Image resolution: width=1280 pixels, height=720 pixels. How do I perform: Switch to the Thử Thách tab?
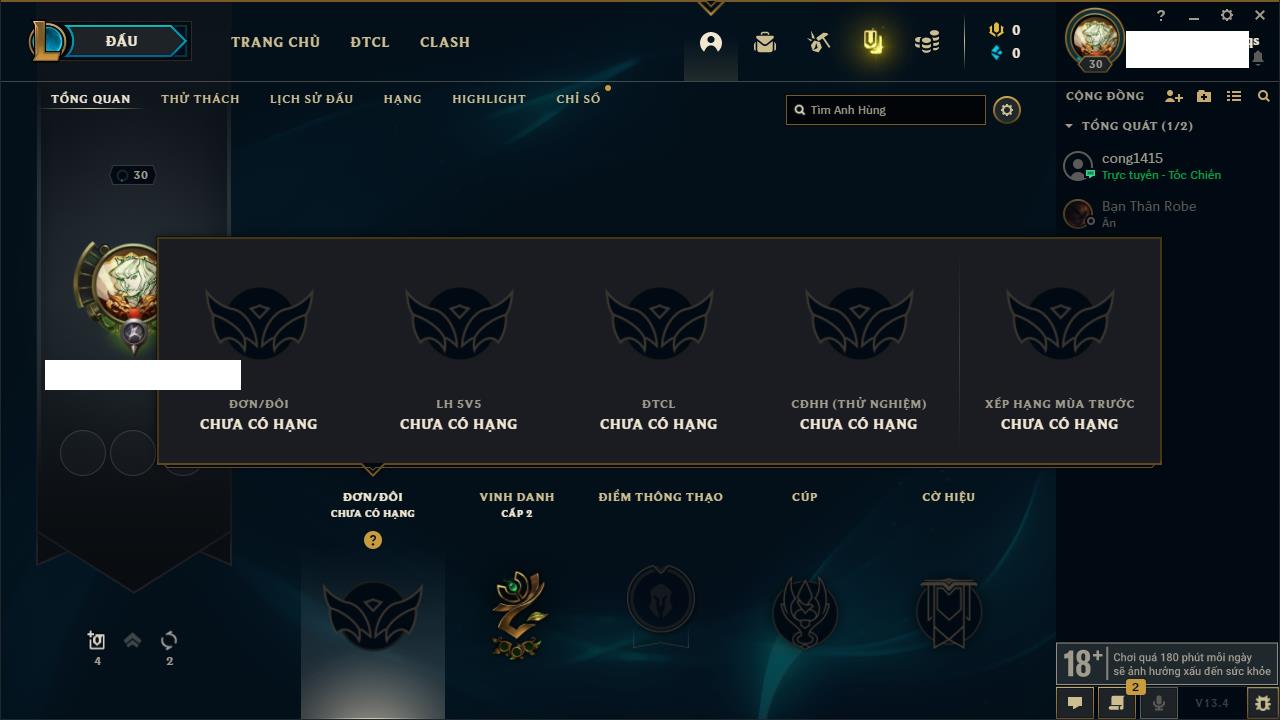[x=200, y=98]
